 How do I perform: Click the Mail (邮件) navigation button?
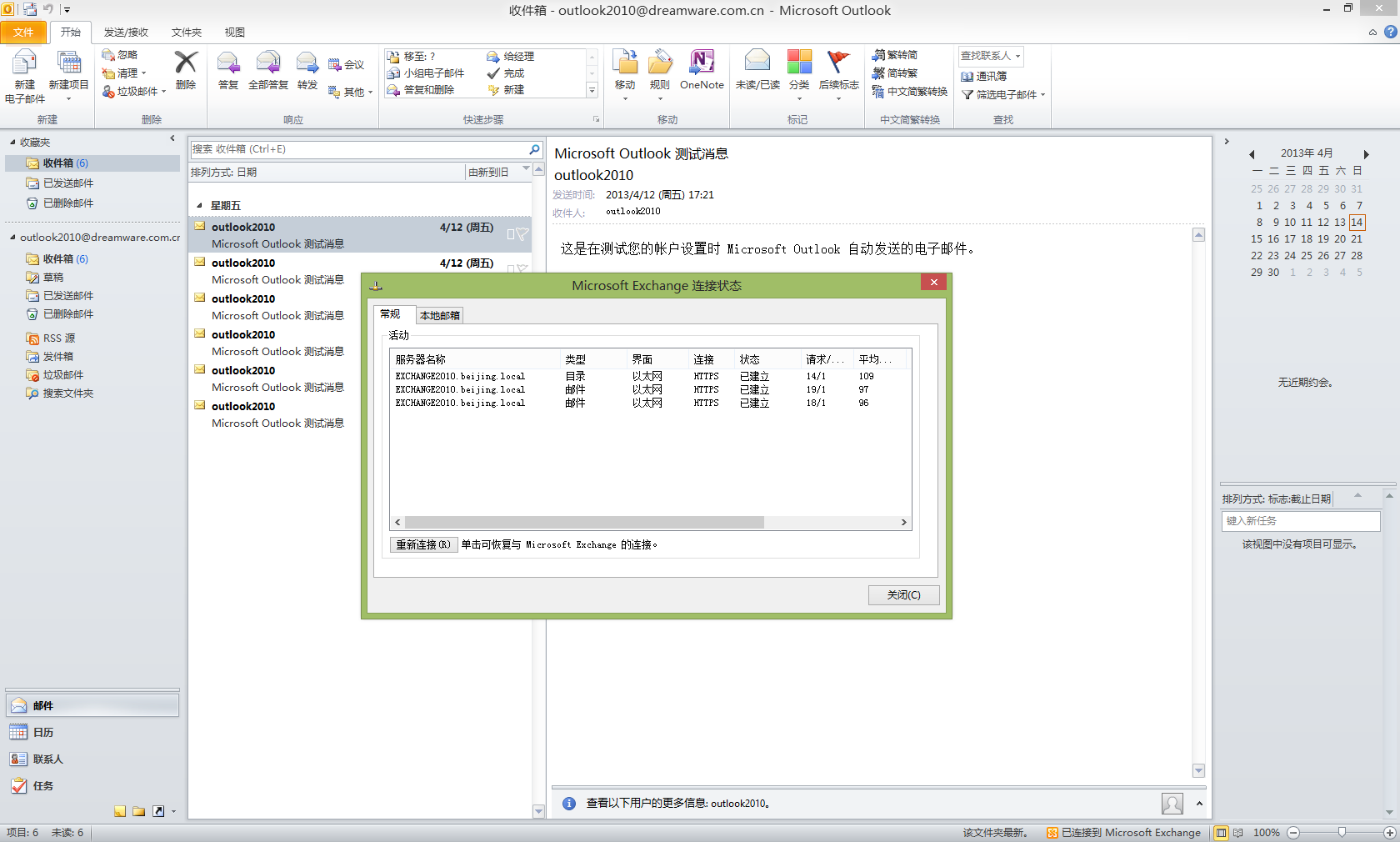pyautogui.click(x=93, y=706)
